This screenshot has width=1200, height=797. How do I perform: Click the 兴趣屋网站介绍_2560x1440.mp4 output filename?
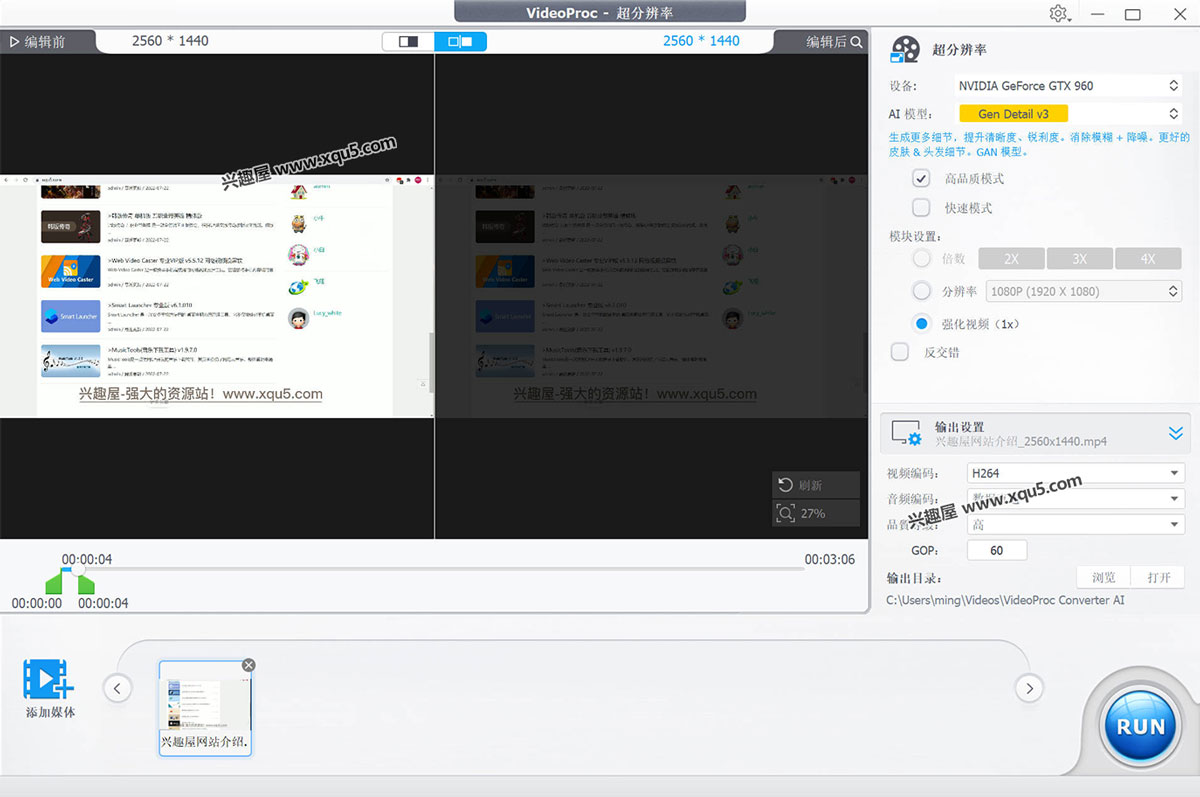[x=1021, y=441]
